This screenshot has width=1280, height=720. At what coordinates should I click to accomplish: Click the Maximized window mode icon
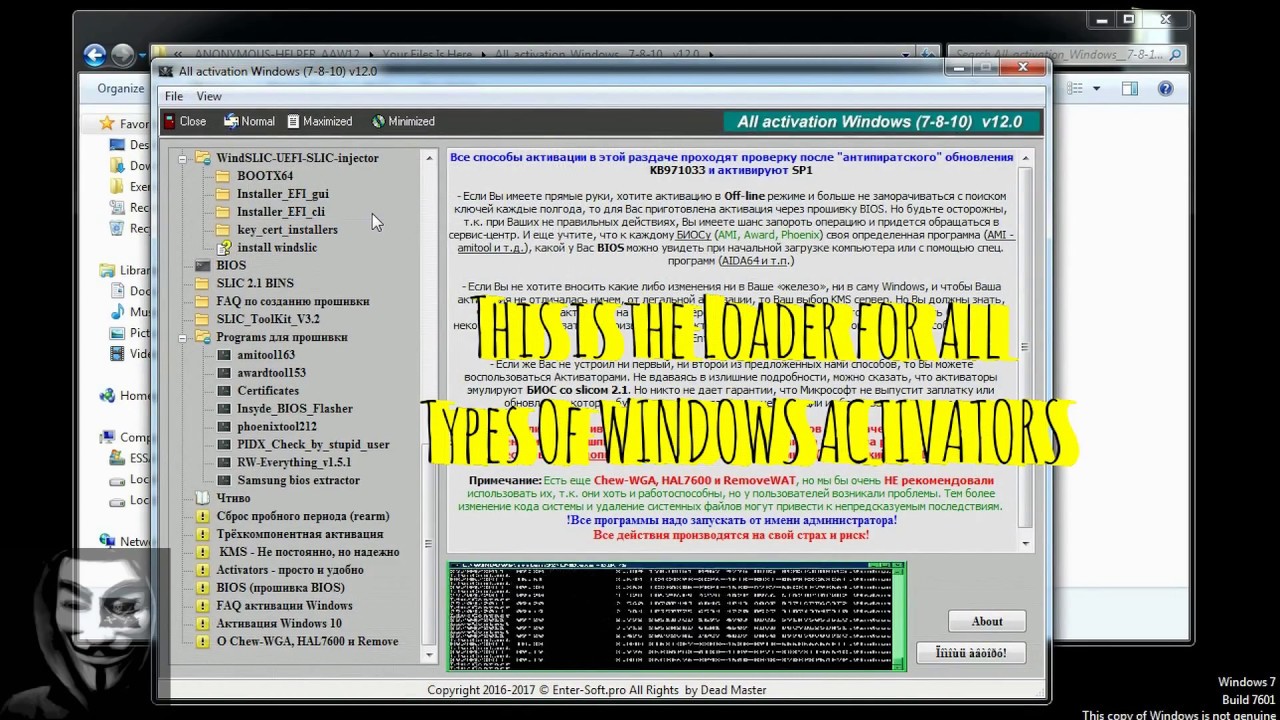coord(293,121)
